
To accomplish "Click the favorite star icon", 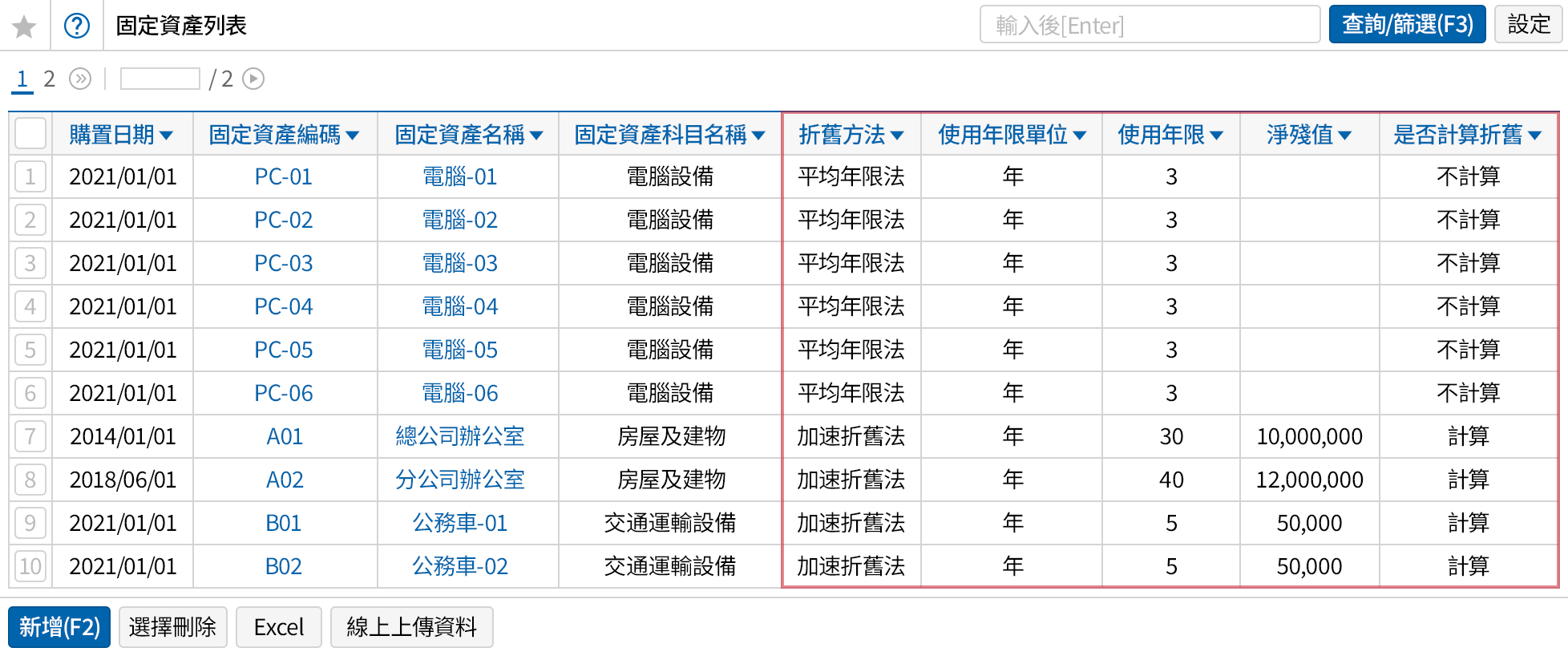I will pos(25,26).
